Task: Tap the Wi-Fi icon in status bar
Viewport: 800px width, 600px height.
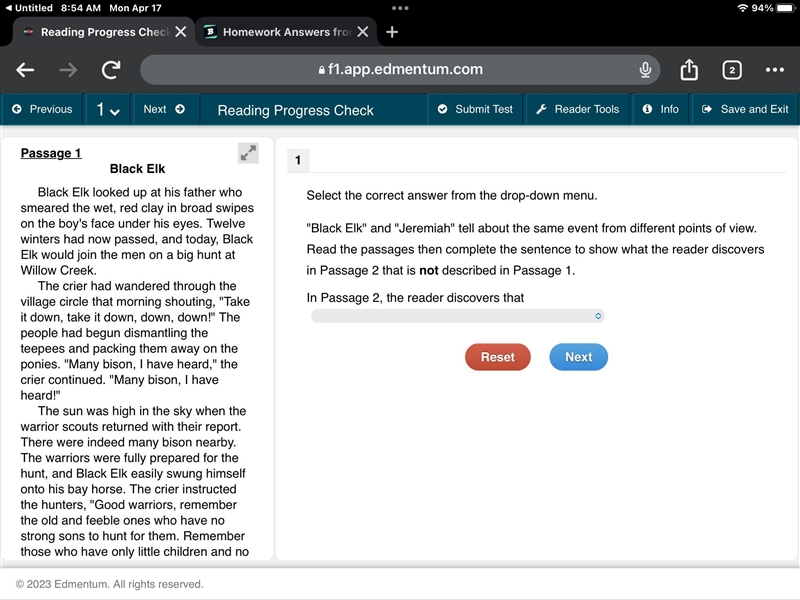Action: pyautogui.click(x=743, y=8)
